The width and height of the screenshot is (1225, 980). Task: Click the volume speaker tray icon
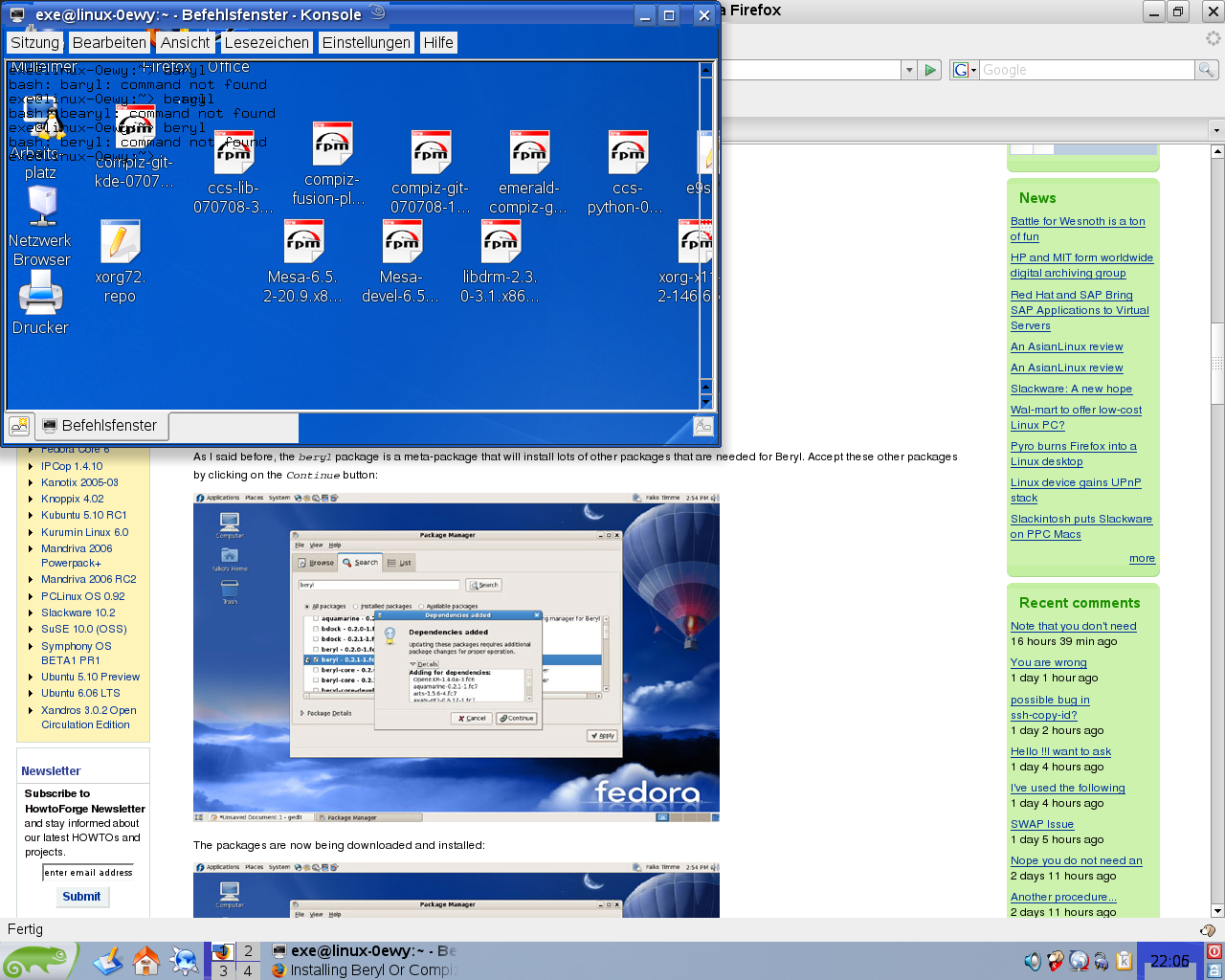(x=1033, y=961)
